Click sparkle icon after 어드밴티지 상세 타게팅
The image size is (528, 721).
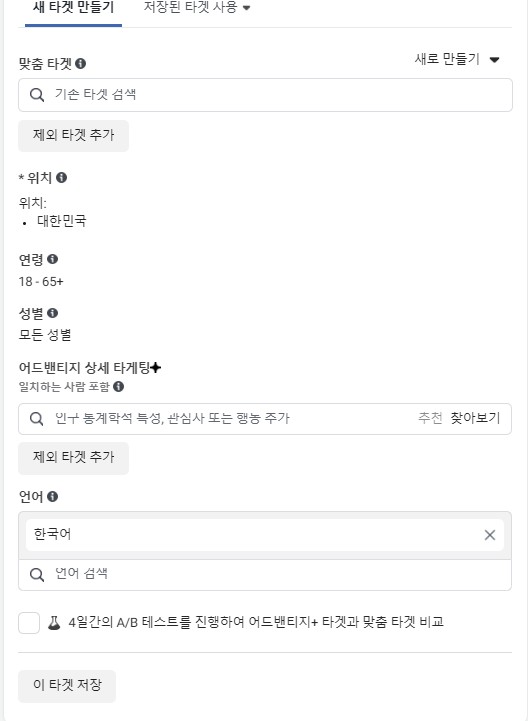155,368
